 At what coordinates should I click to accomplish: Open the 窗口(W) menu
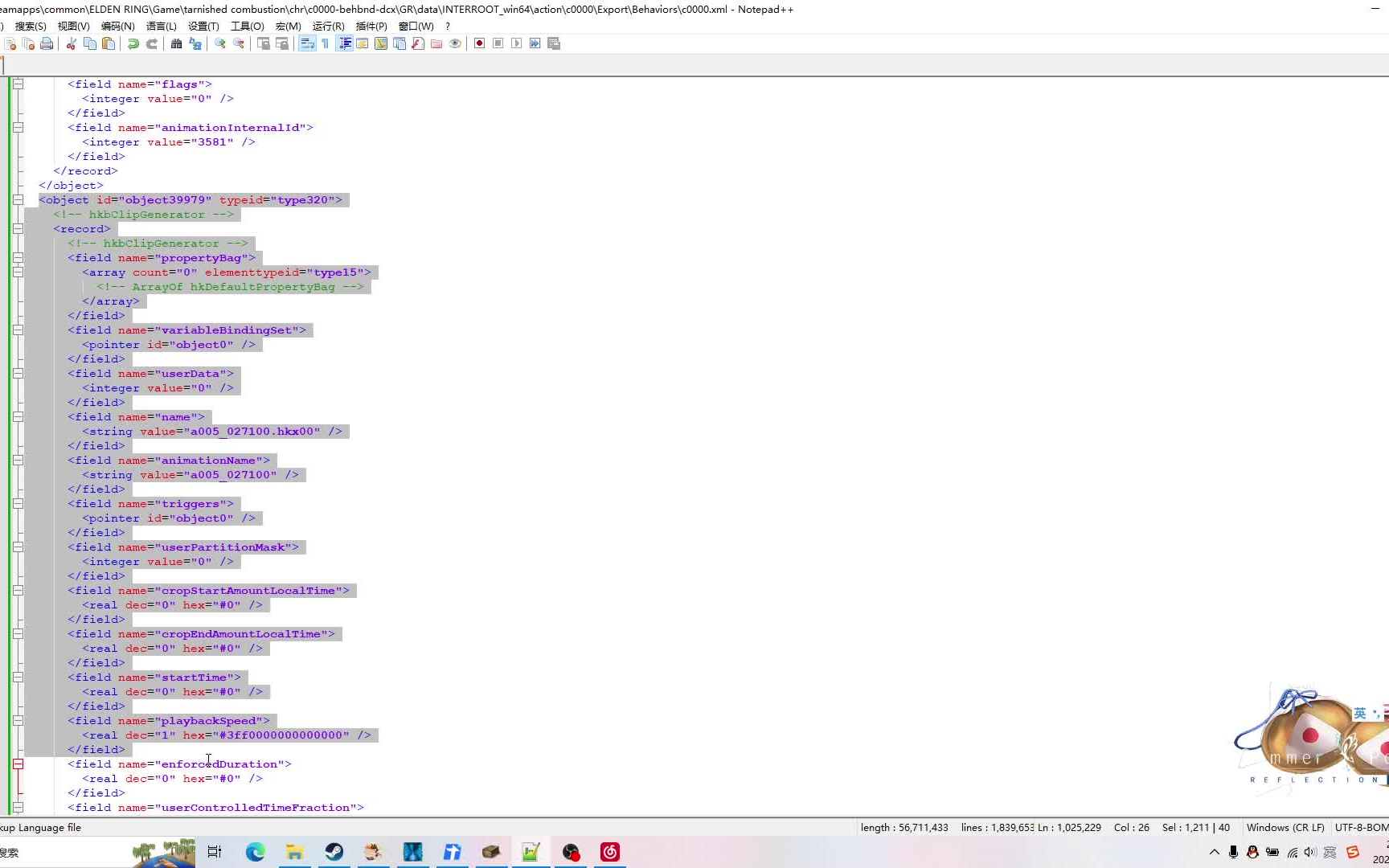coord(416,27)
